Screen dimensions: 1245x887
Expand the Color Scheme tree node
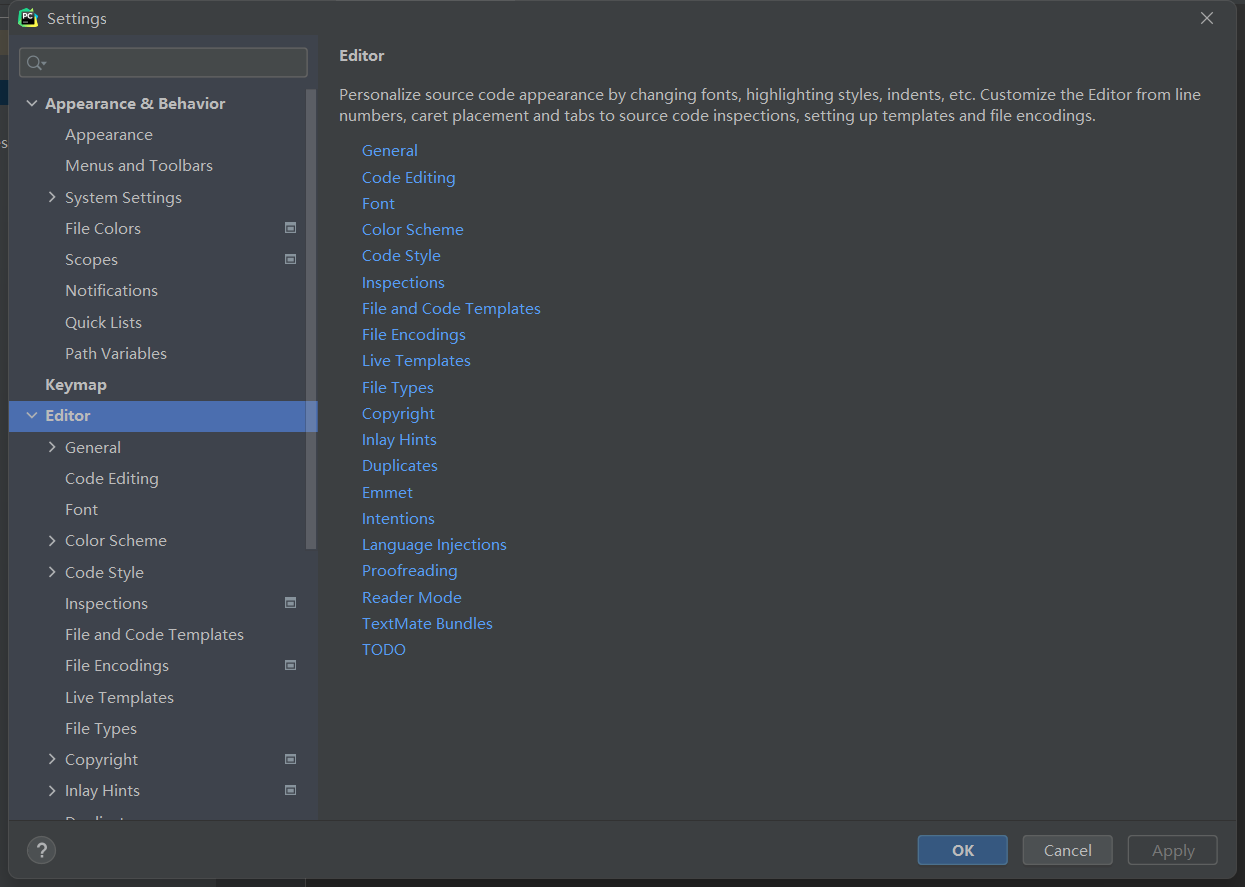(52, 541)
